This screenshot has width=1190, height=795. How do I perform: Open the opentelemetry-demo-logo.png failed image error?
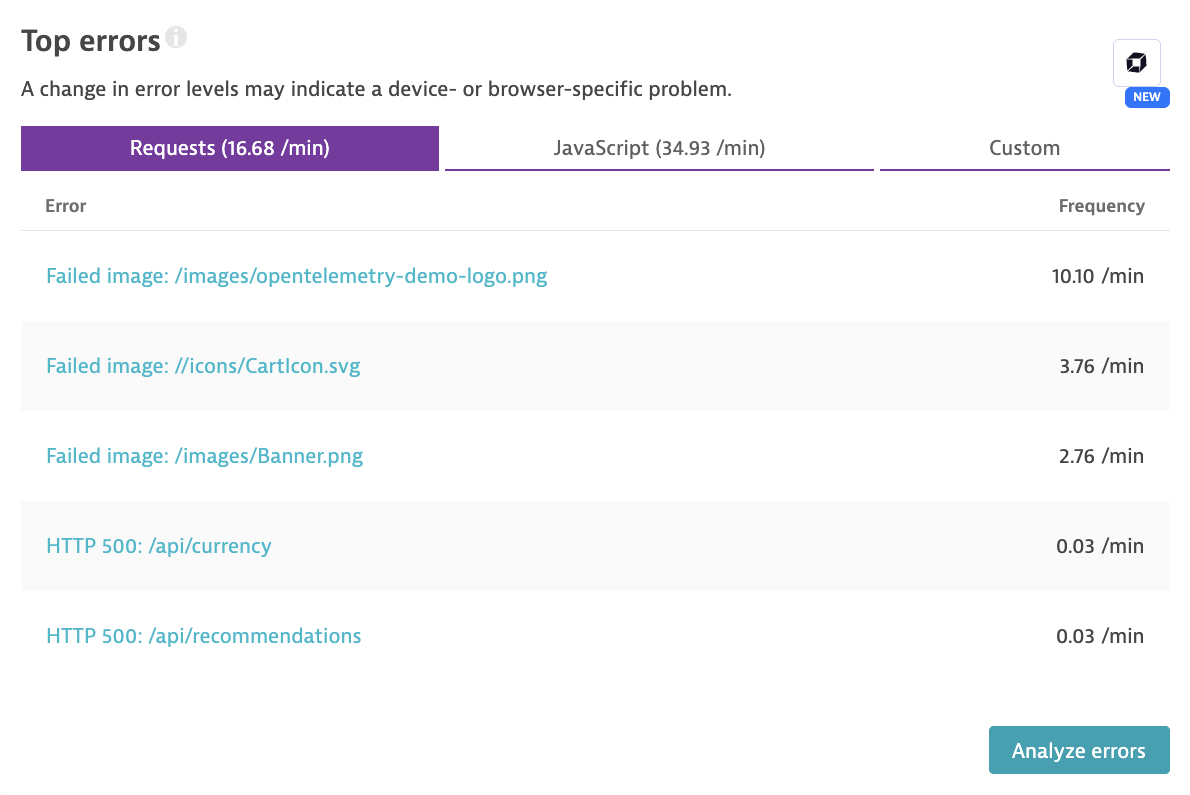click(x=296, y=276)
